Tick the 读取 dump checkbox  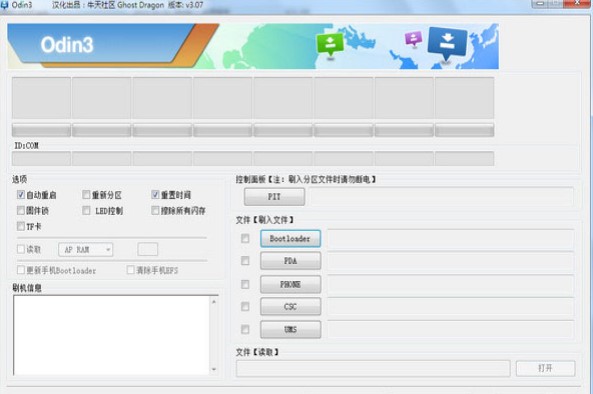pyautogui.click(x=20, y=249)
